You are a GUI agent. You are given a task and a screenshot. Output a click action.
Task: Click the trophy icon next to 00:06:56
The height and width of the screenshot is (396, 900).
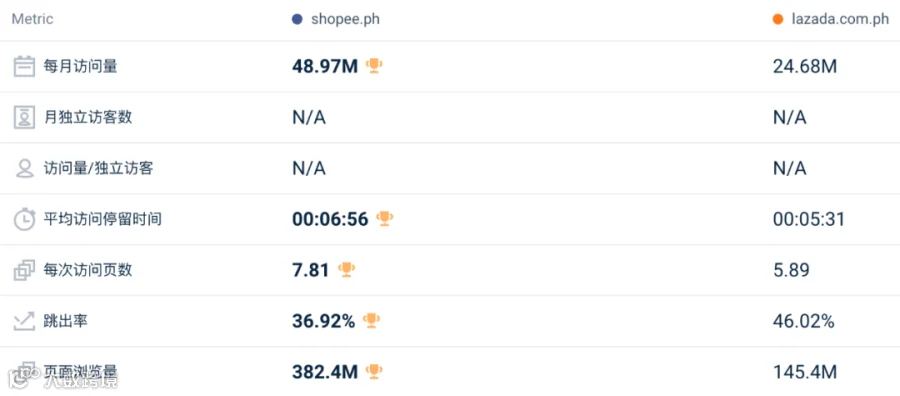[385, 219]
